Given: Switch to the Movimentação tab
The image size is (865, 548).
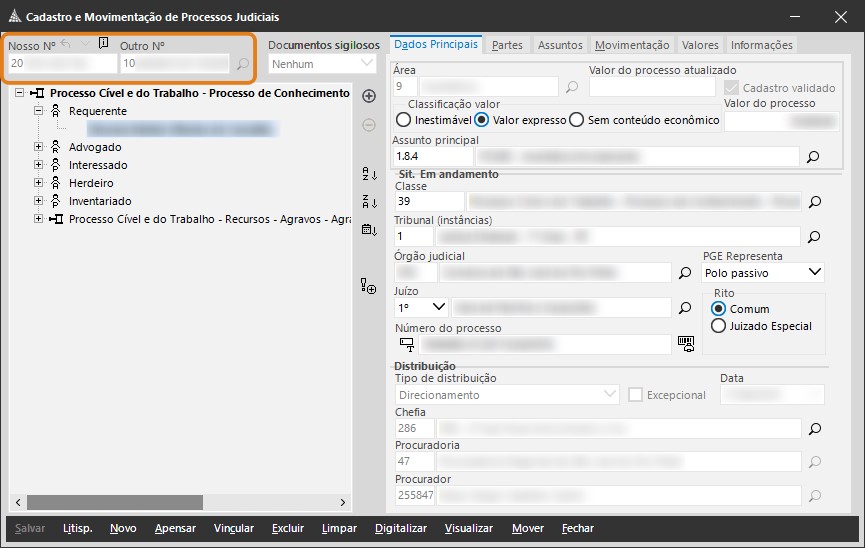Looking at the screenshot, I should pos(631,45).
